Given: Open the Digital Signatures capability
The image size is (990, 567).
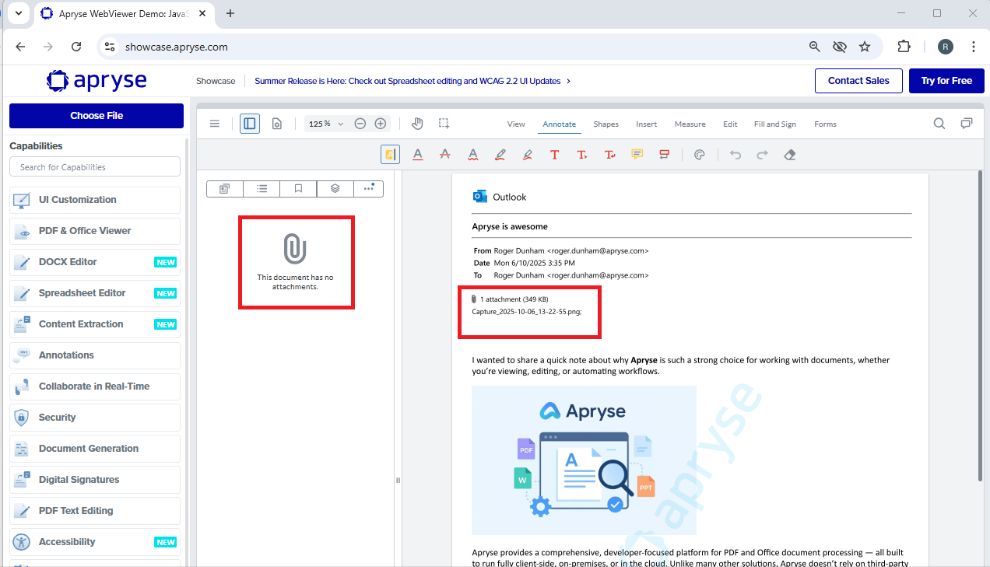Looking at the screenshot, I should 95,480.
